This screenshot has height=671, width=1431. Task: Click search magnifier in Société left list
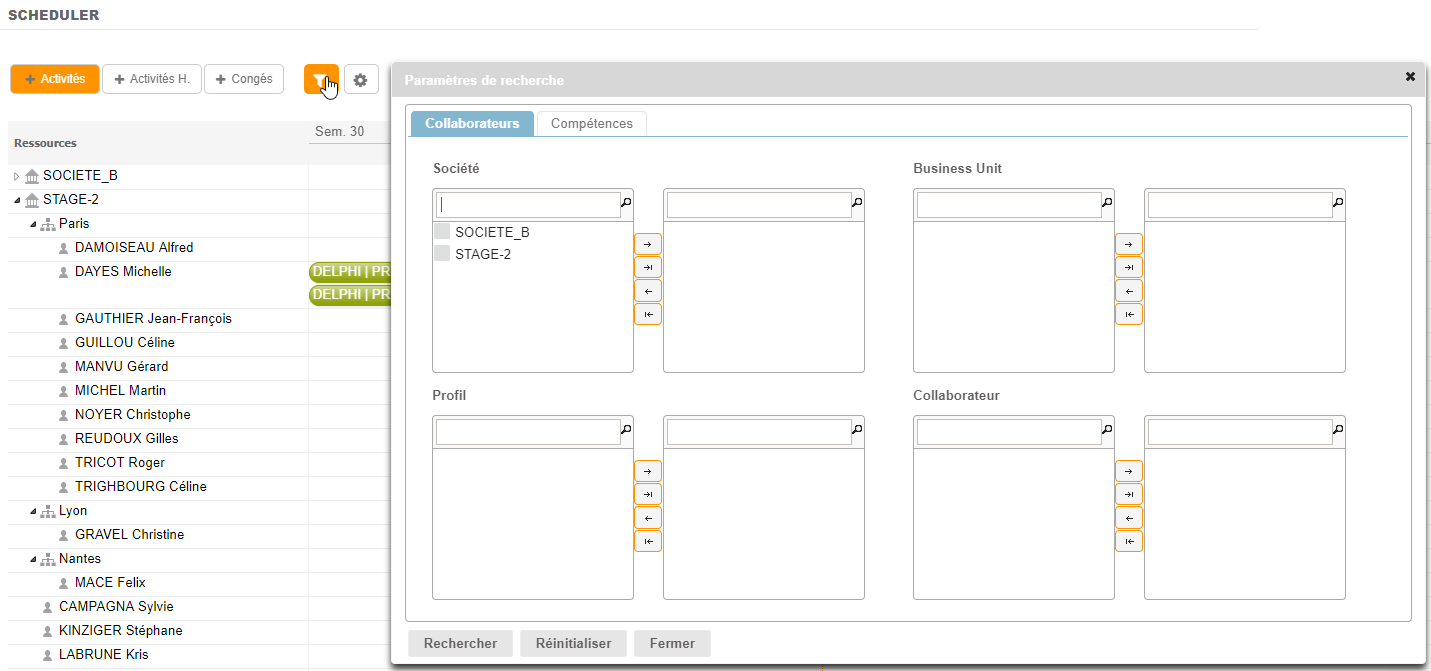click(x=626, y=203)
